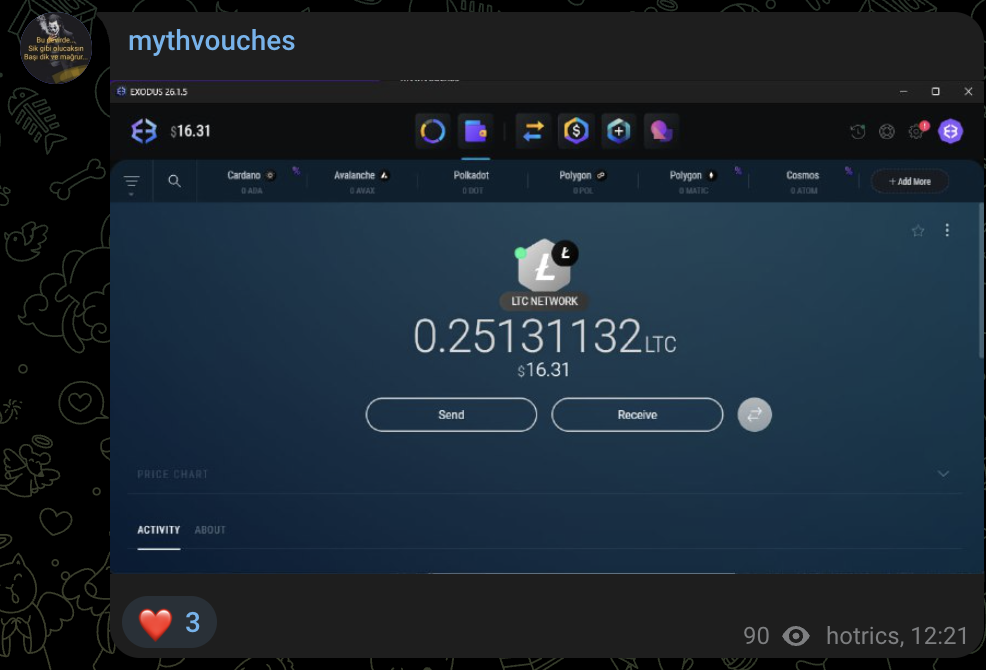The width and height of the screenshot is (986, 670).
Task: Click the + Add More assets button
Action: (x=910, y=181)
